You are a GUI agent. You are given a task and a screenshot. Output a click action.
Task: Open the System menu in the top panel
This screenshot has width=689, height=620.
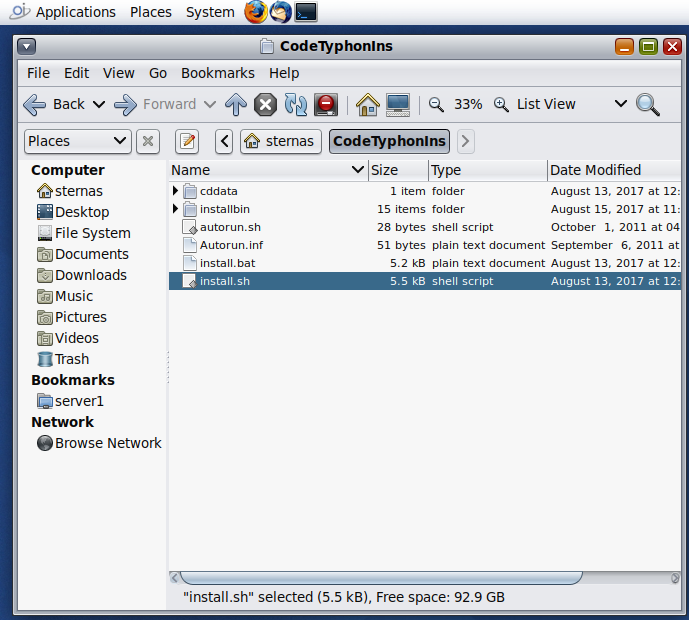210,12
